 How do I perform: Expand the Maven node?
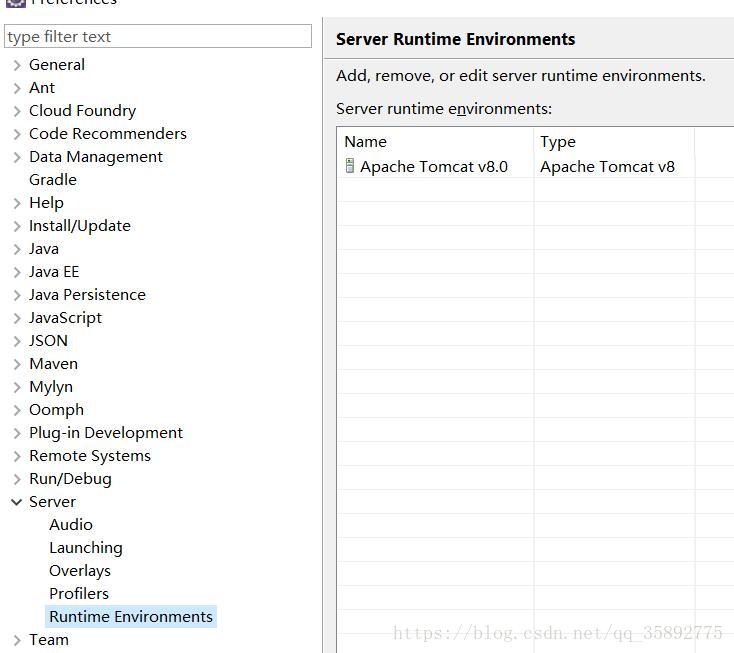[17, 364]
